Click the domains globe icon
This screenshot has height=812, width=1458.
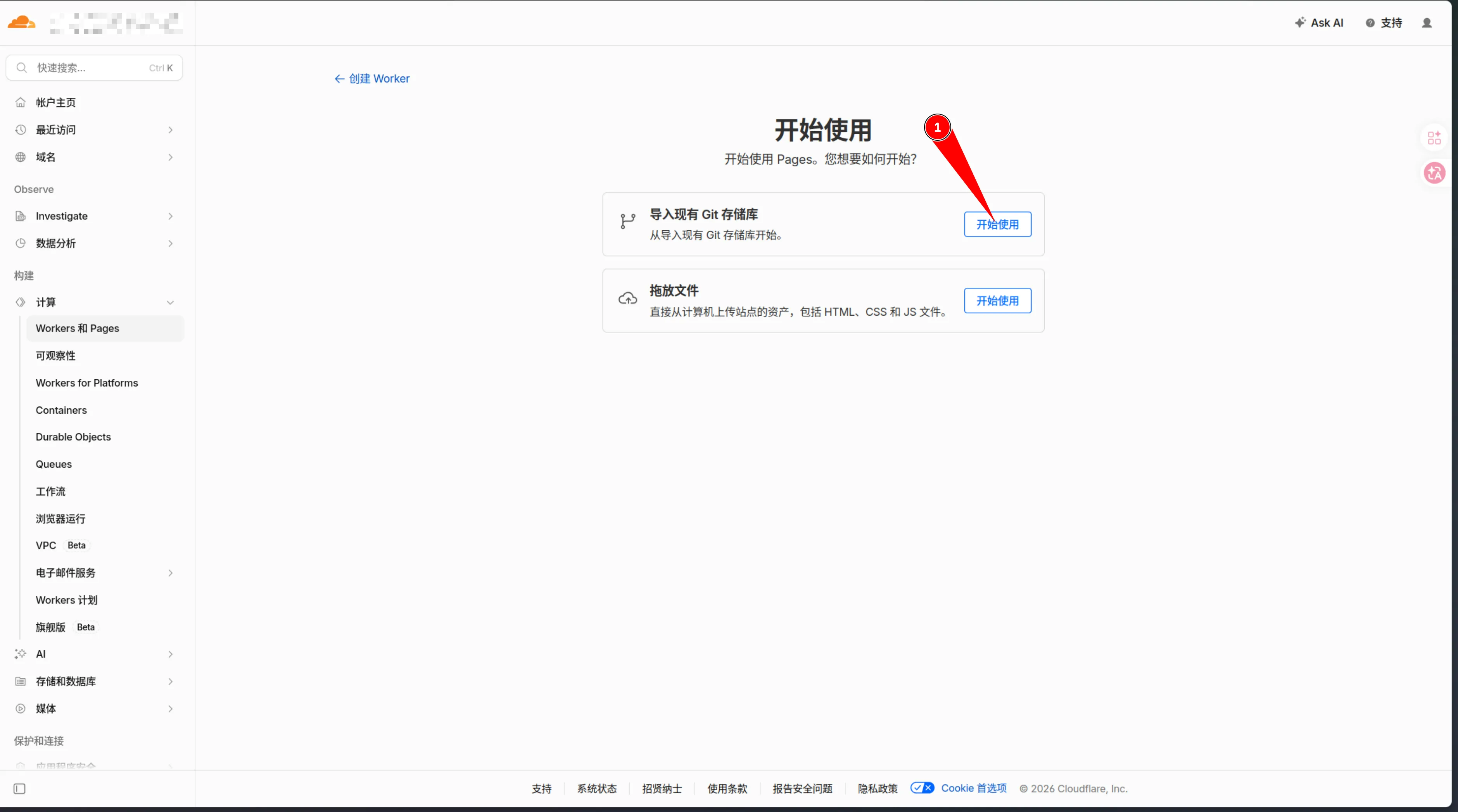click(21, 157)
